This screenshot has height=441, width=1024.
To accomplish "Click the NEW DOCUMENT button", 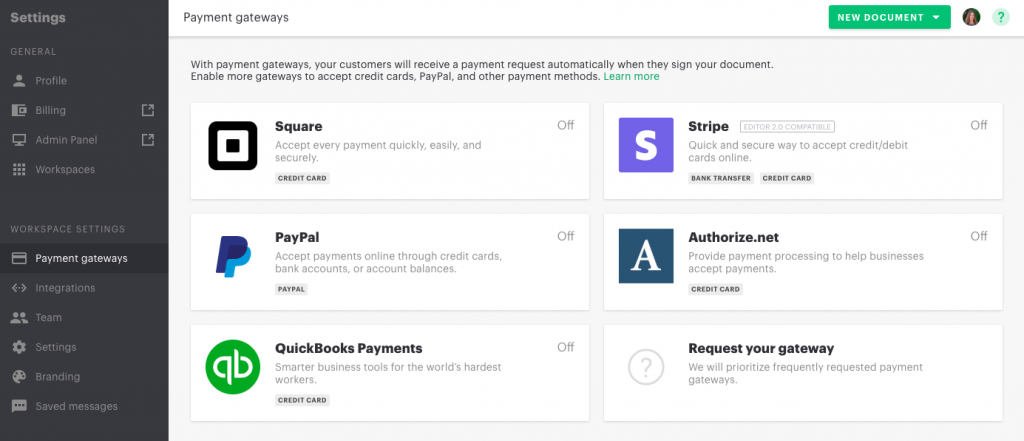I will [889, 18].
